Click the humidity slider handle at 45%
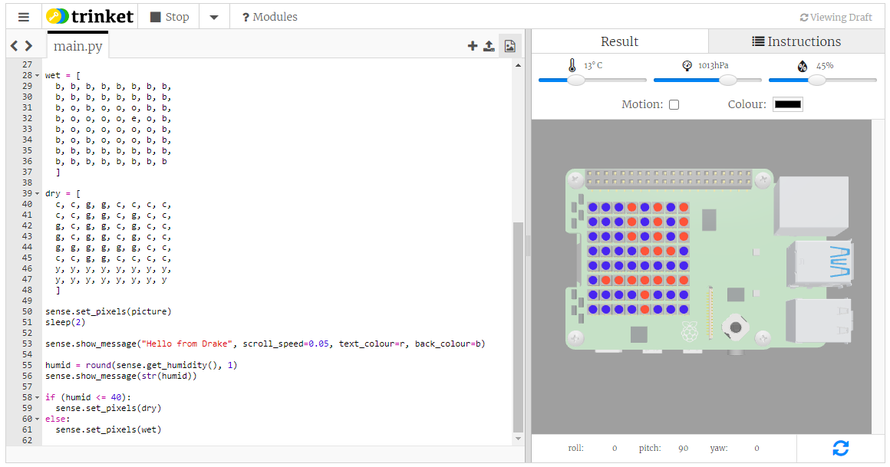Viewport: 890px width, 467px height. click(x=817, y=80)
